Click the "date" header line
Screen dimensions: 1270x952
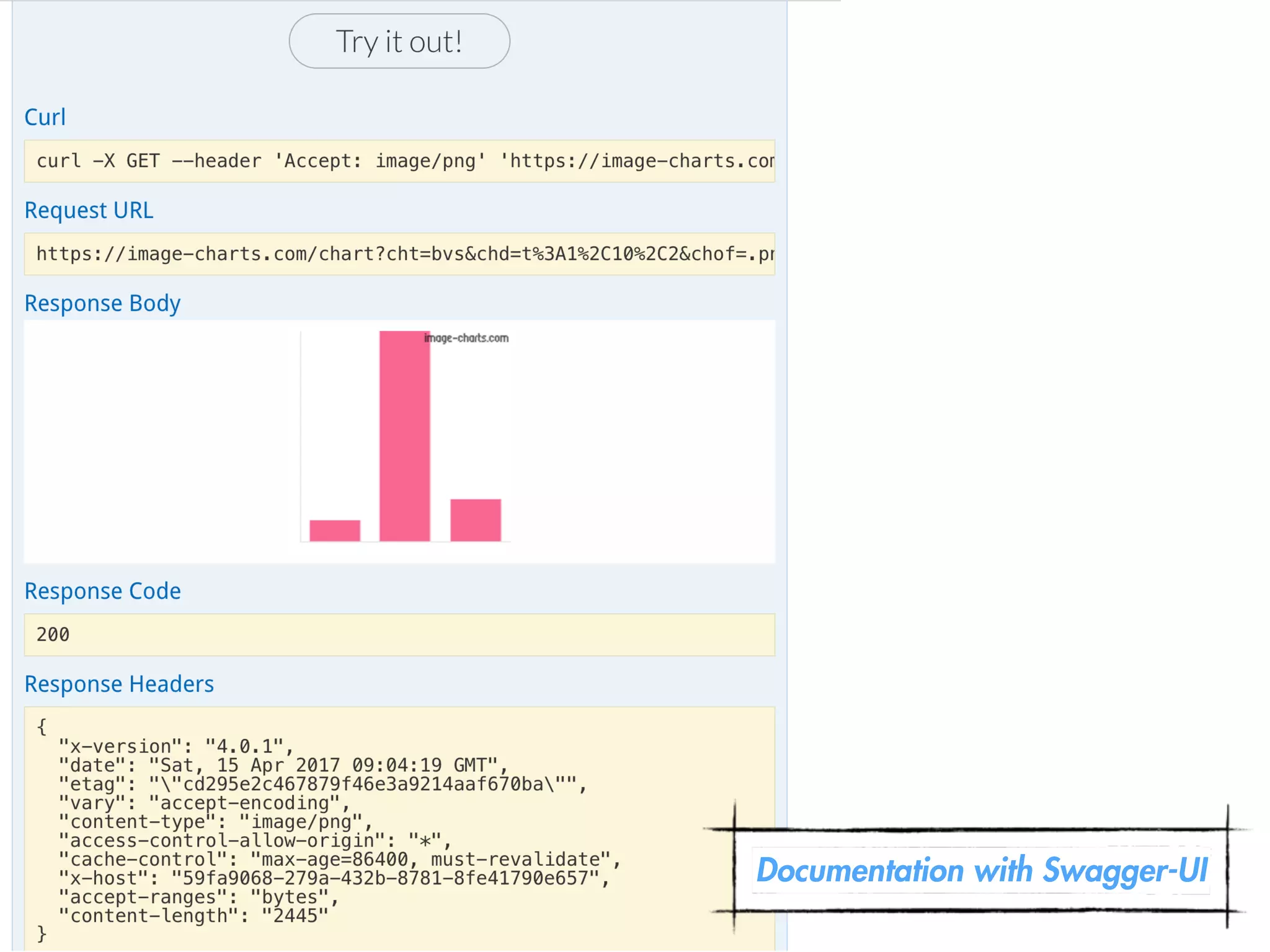pyautogui.click(x=283, y=765)
